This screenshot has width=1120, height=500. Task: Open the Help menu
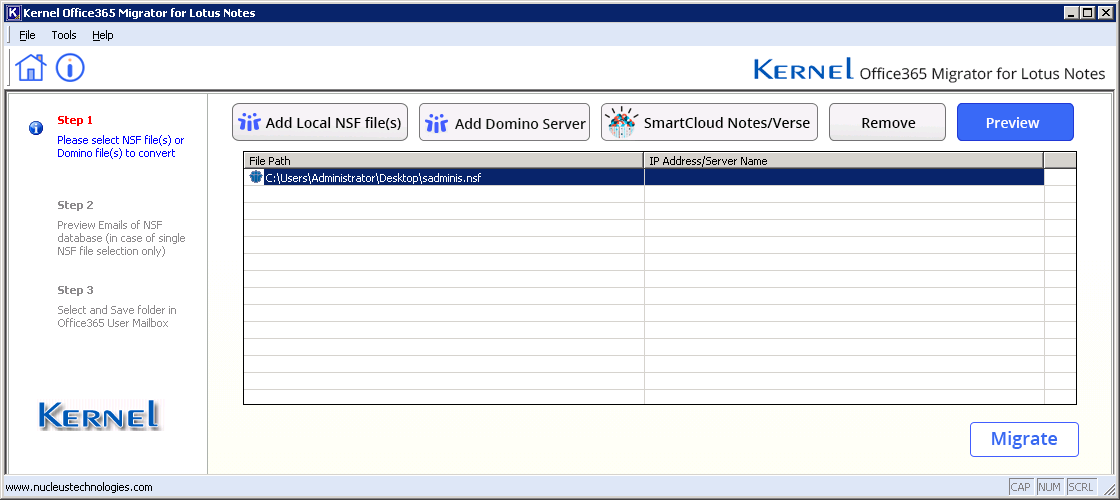(x=103, y=35)
